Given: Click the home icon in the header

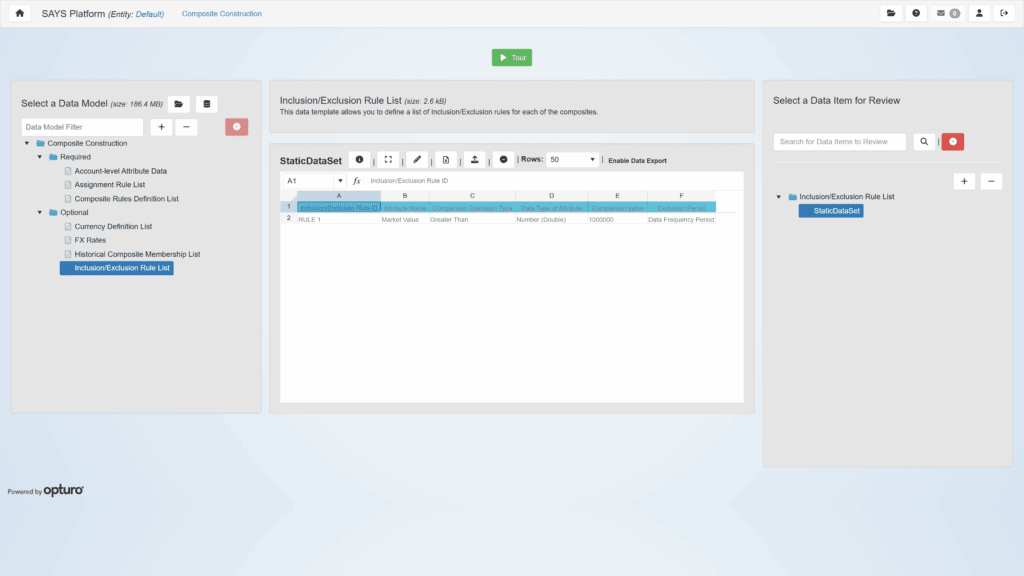Looking at the screenshot, I should pyautogui.click(x=20, y=14).
